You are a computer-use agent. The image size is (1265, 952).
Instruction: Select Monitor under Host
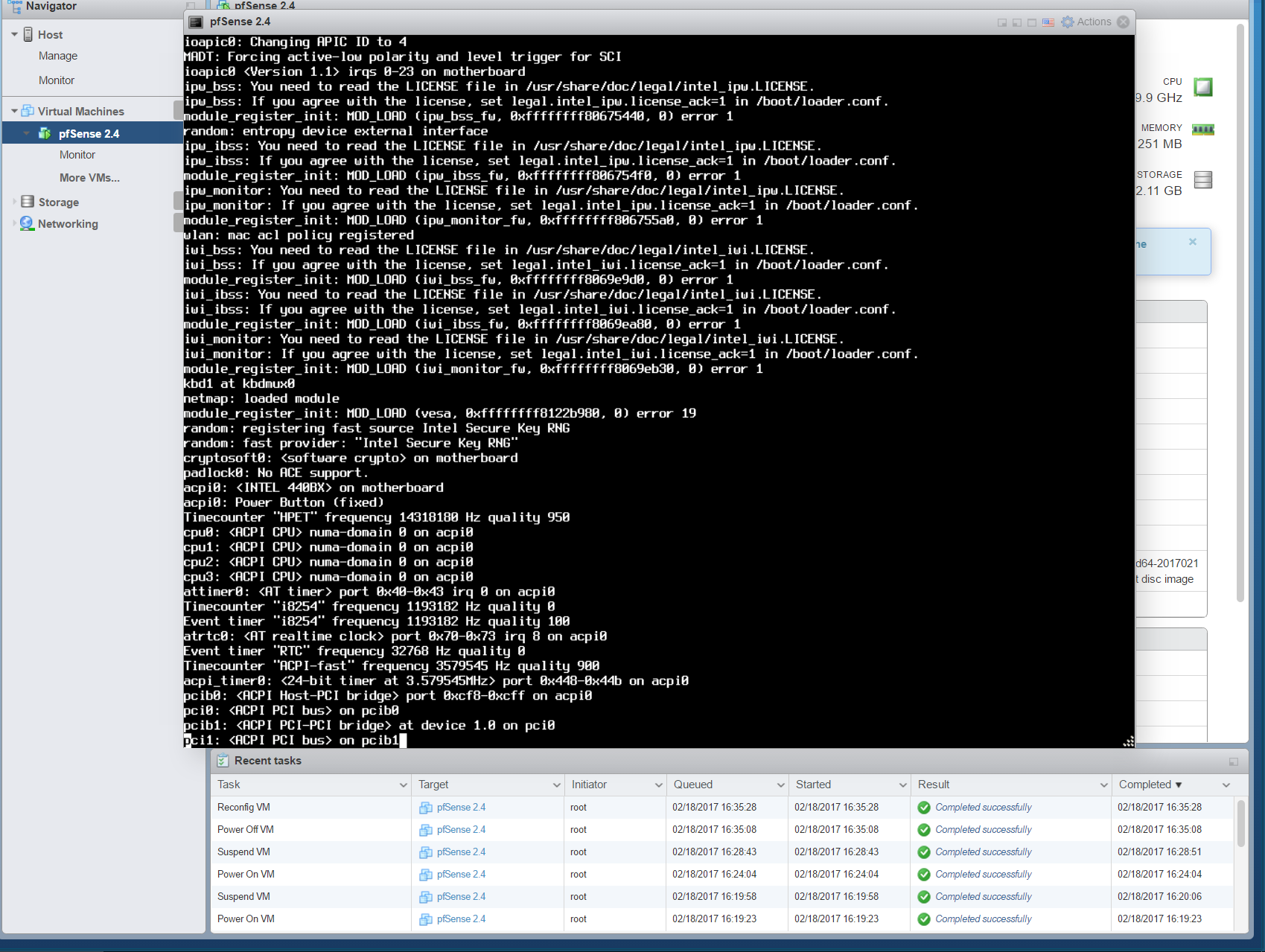[57, 80]
